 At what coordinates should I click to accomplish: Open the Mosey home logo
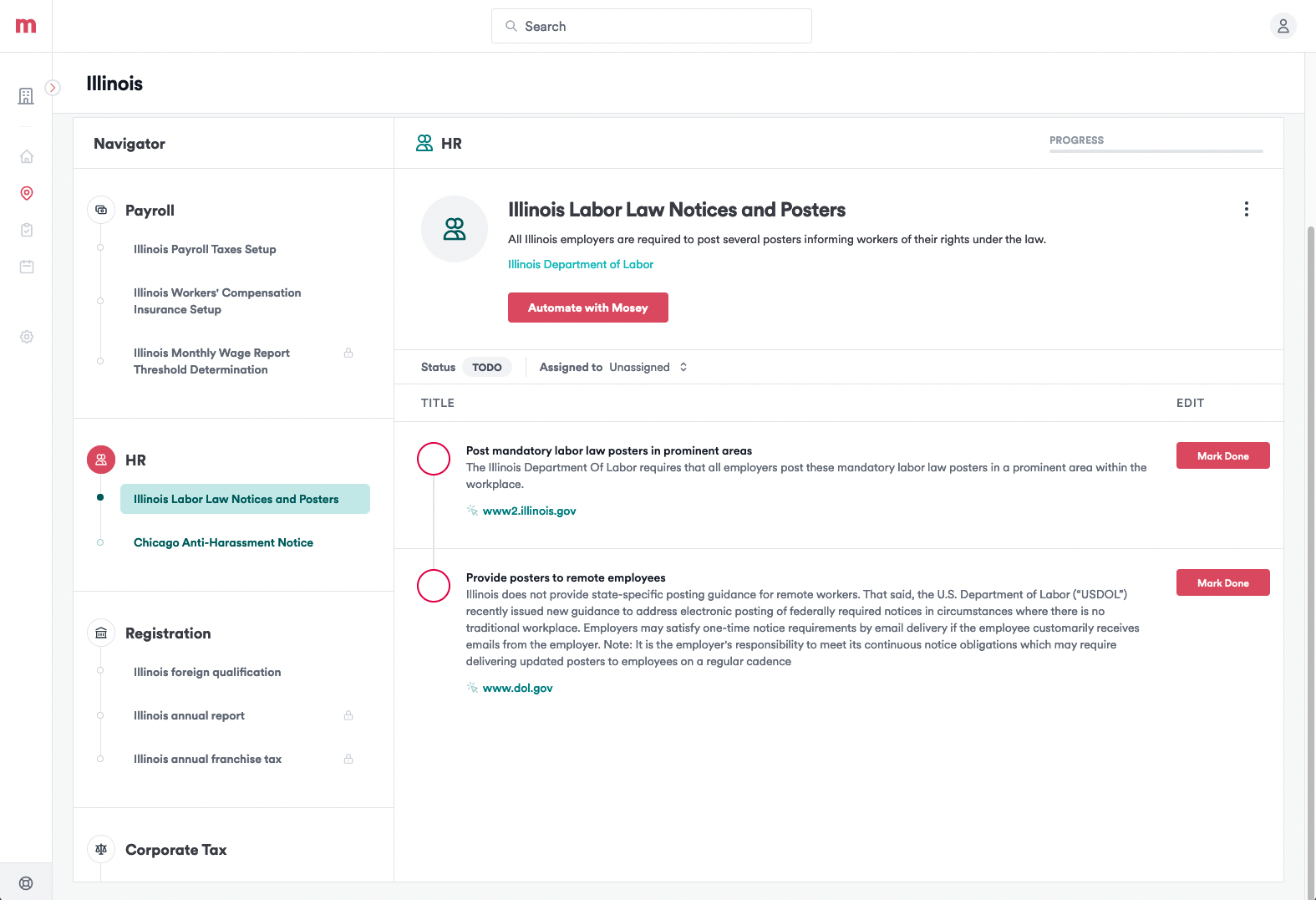pos(25,25)
